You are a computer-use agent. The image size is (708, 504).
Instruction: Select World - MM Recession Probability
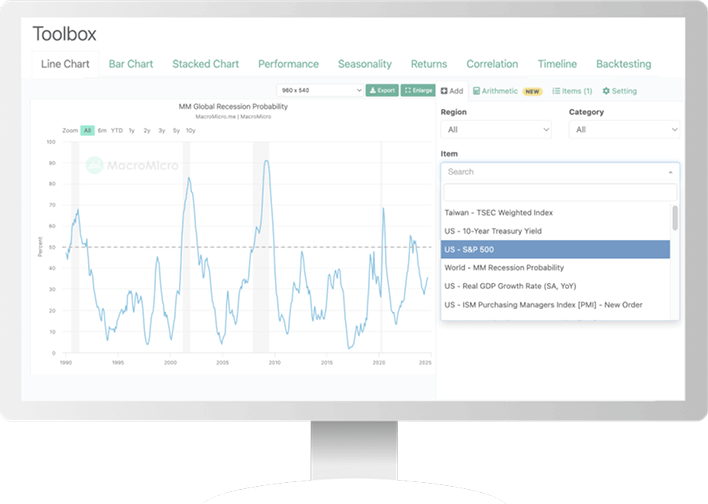pos(555,268)
